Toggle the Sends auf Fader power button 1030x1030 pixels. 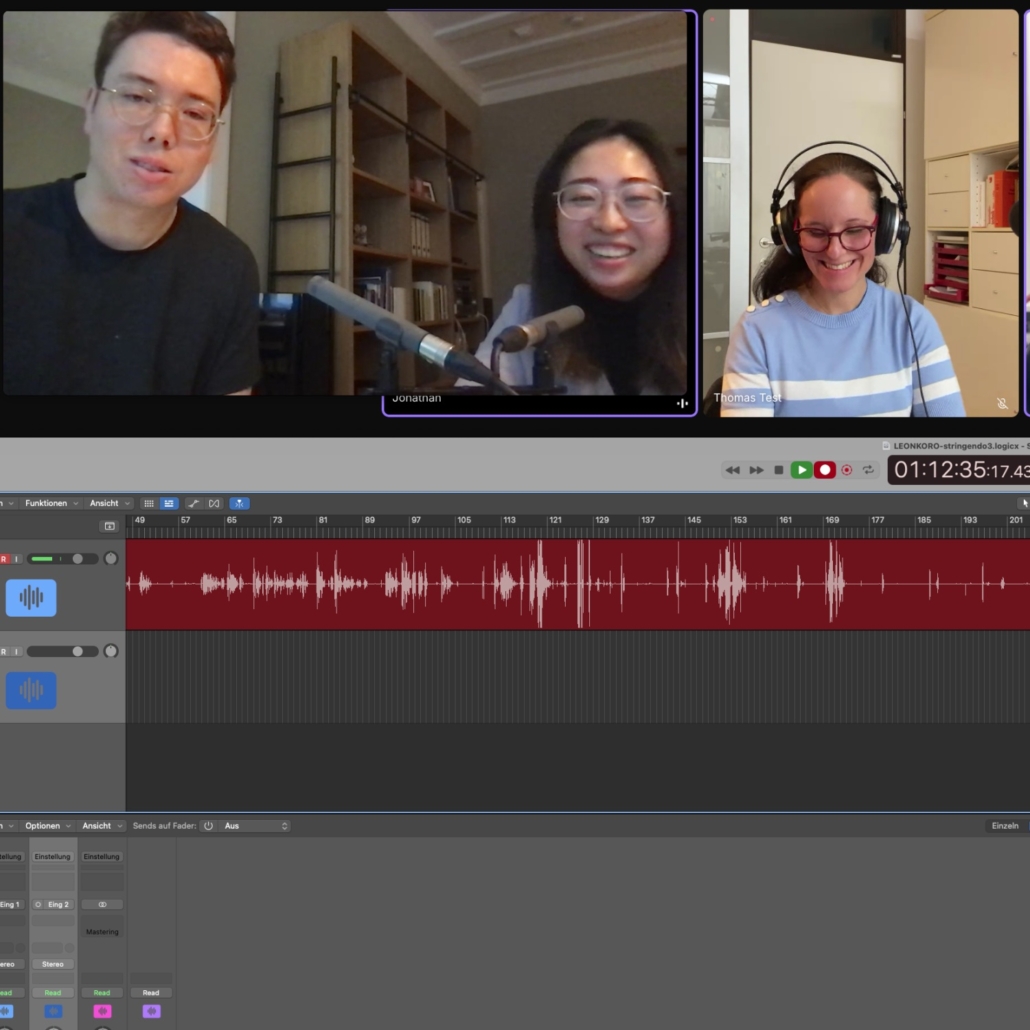point(208,826)
